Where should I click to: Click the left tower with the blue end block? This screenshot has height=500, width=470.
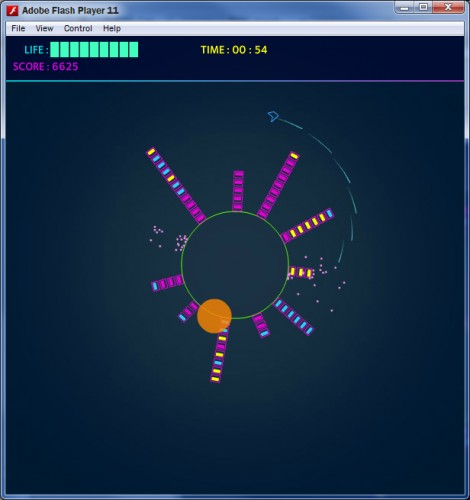click(167, 283)
